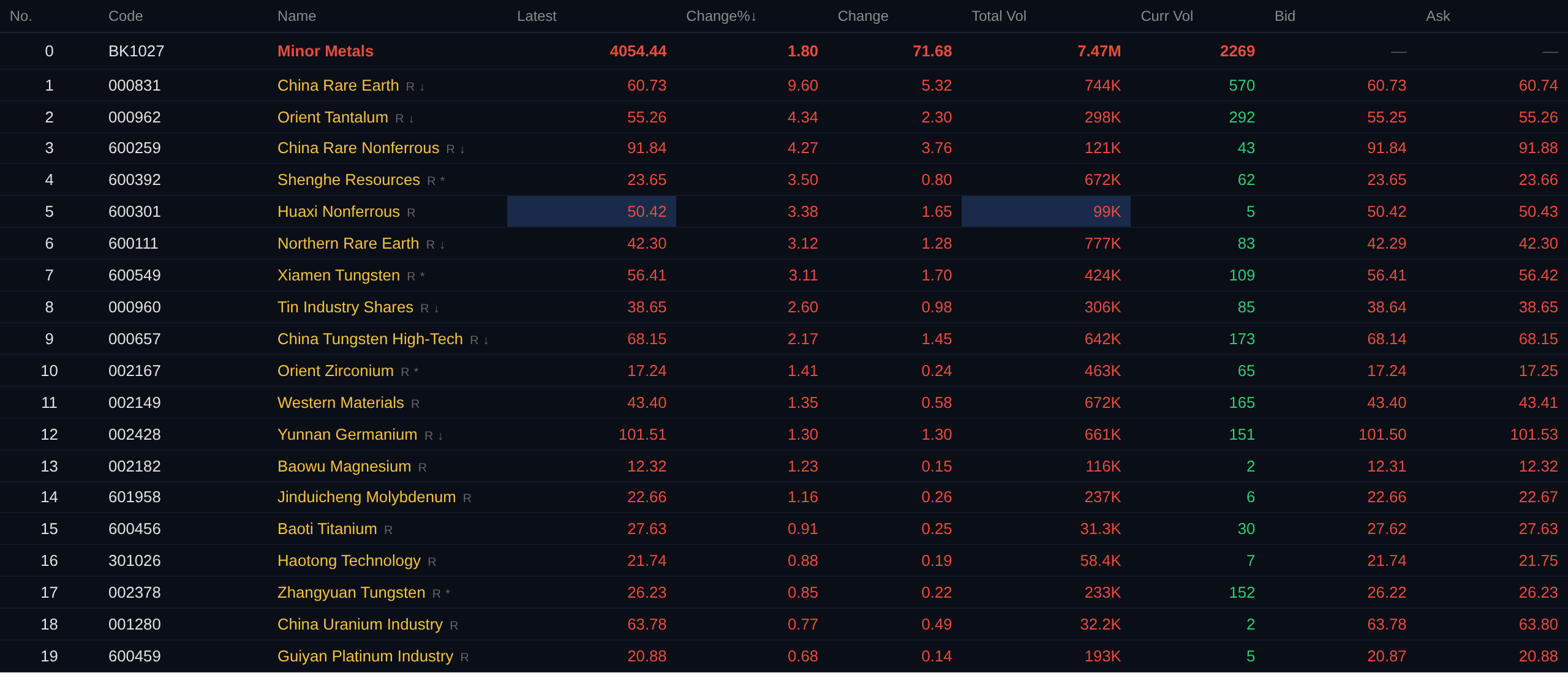This screenshot has width=1568, height=681.
Task: Open Northern Rare Earth stock
Action: (348, 244)
